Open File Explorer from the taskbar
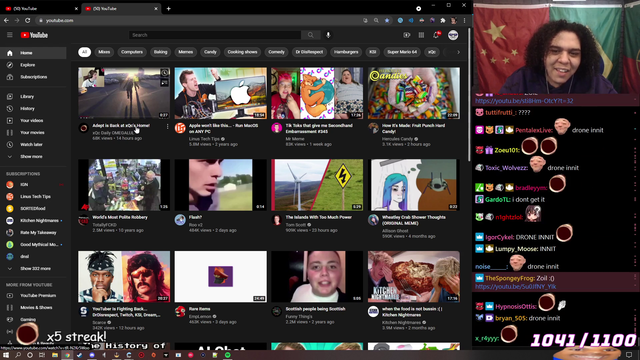This screenshot has width=640, height=360. point(55,355)
